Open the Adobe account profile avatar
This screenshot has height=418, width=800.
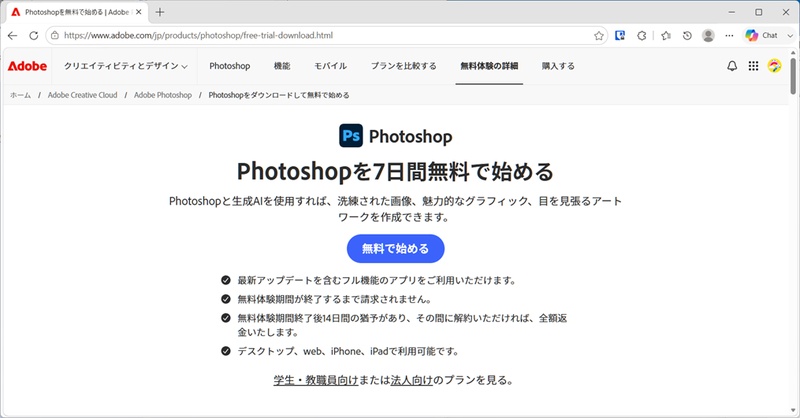click(x=774, y=66)
